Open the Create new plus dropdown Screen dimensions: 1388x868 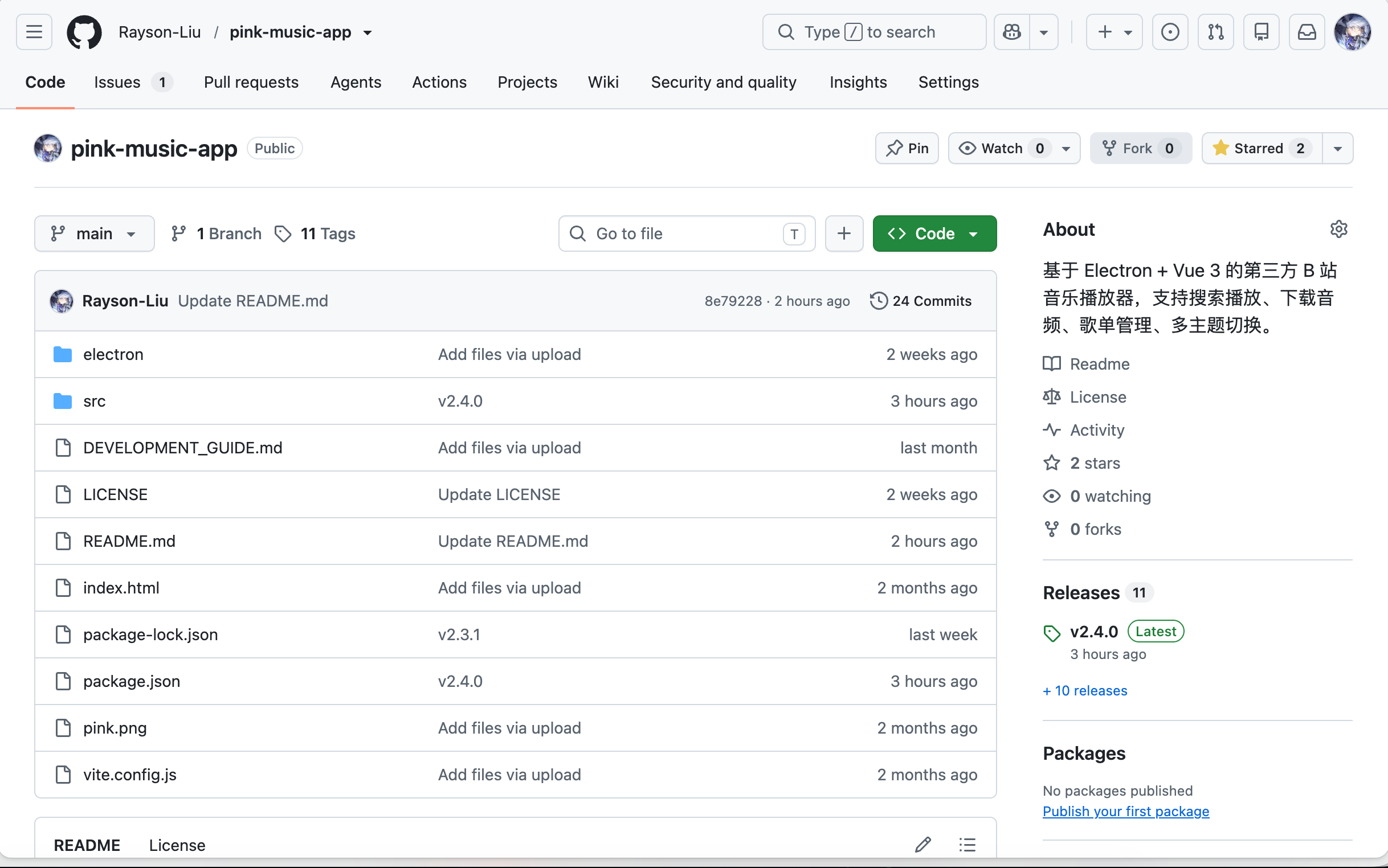pyautogui.click(x=1114, y=32)
